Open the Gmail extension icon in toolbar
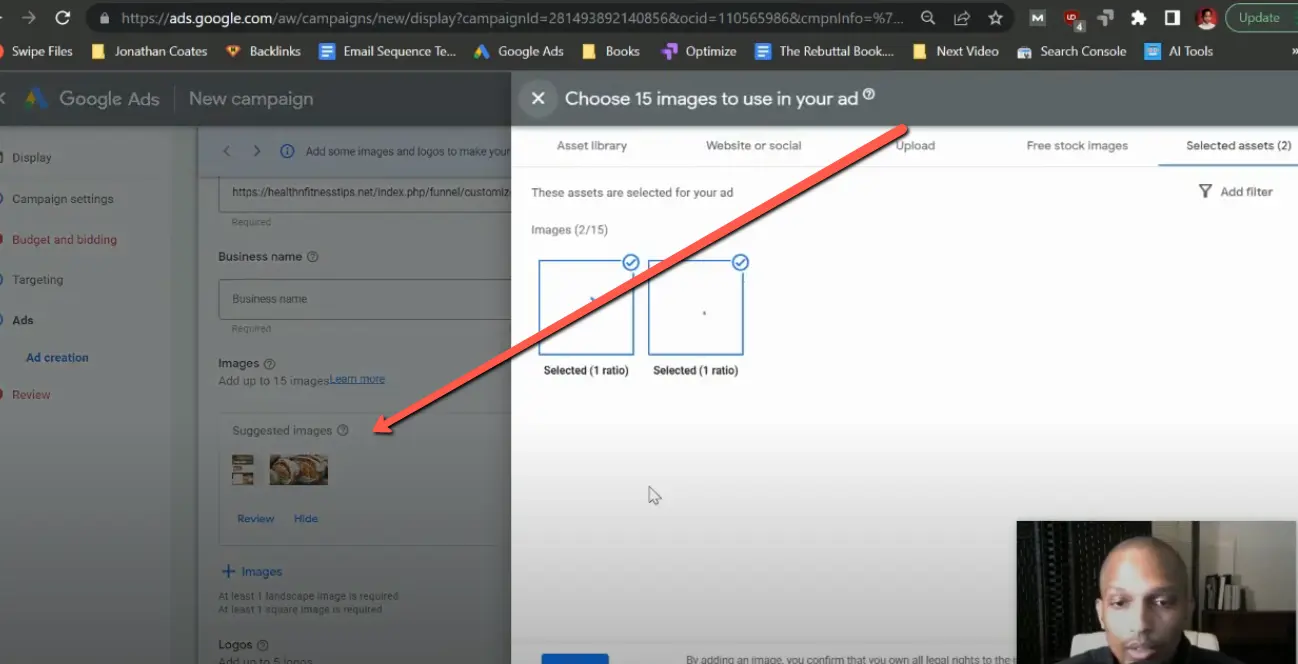 pos(1037,17)
